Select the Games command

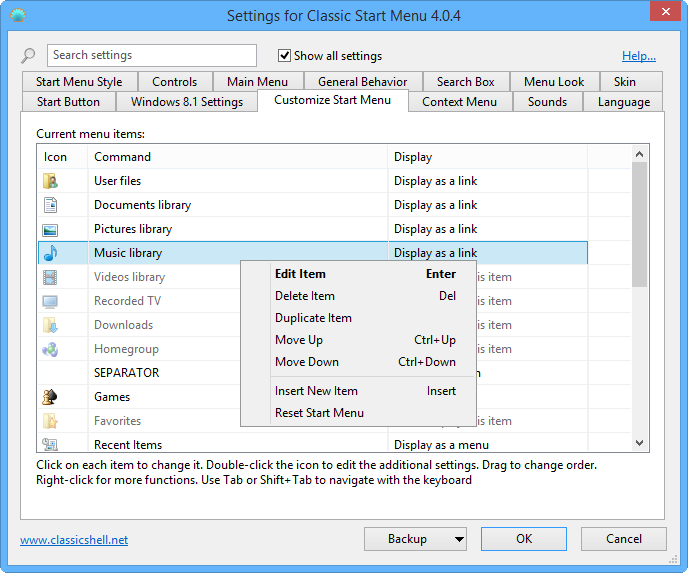112,397
